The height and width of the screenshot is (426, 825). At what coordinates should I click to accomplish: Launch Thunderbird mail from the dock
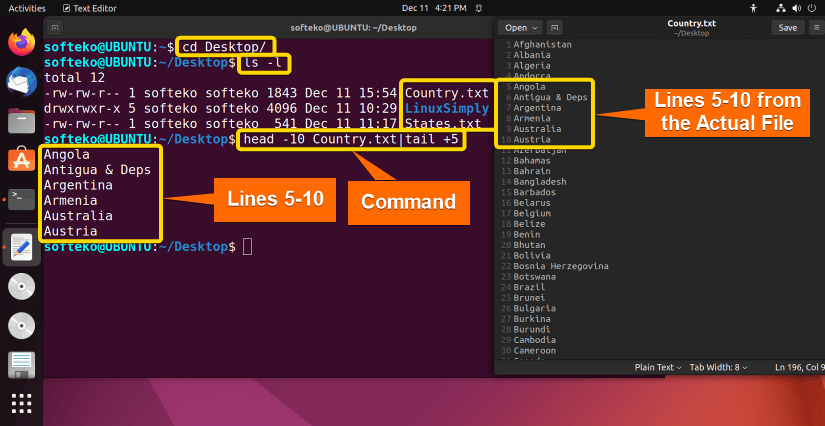22,83
